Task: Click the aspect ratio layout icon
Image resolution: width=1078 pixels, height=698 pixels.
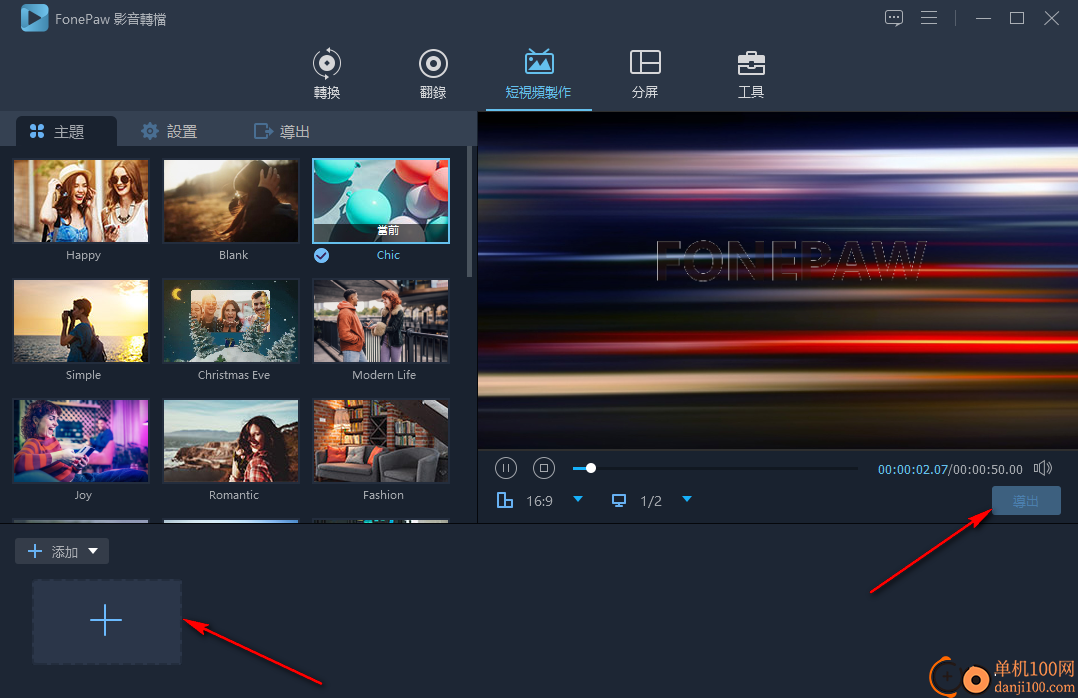Action: pos(505,501)
